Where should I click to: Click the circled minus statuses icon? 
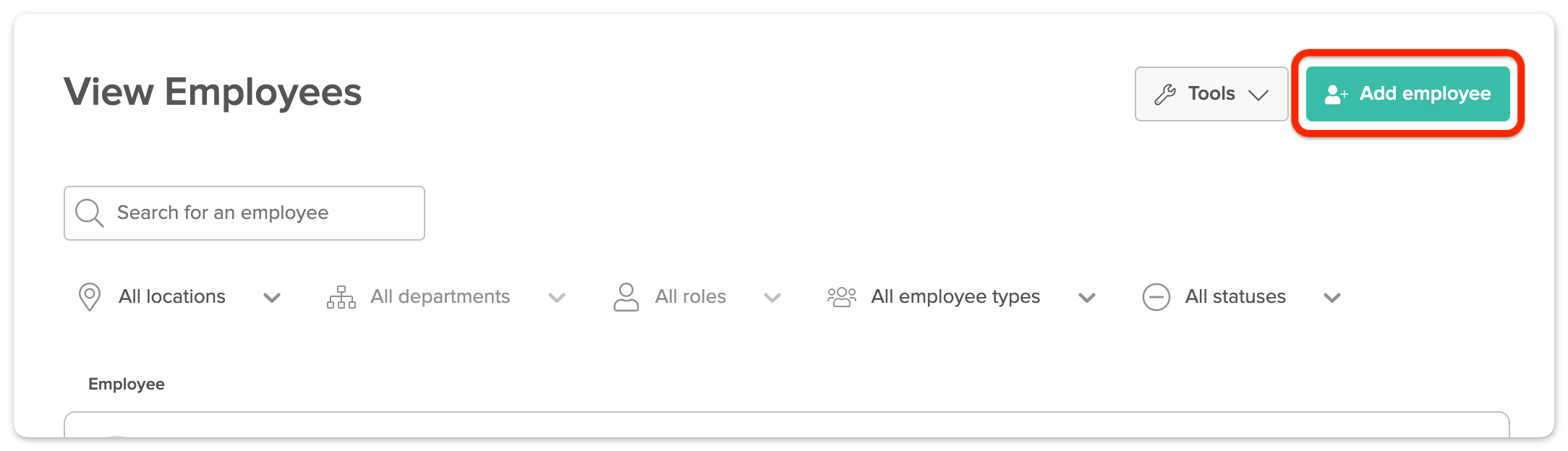tap(1156, 296)
